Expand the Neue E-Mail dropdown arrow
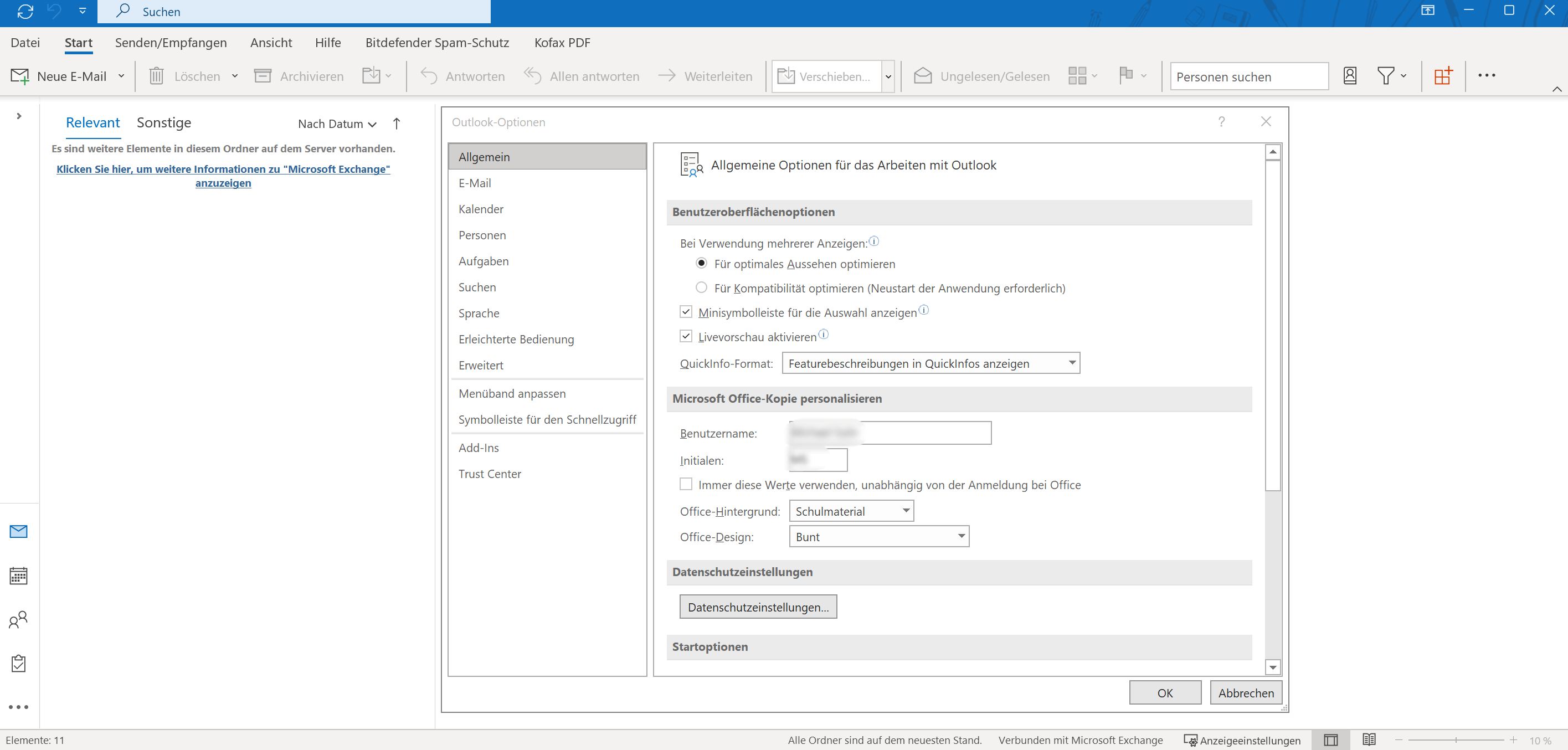The width and height of the screenshot is (1568, 750). point(121,76)
